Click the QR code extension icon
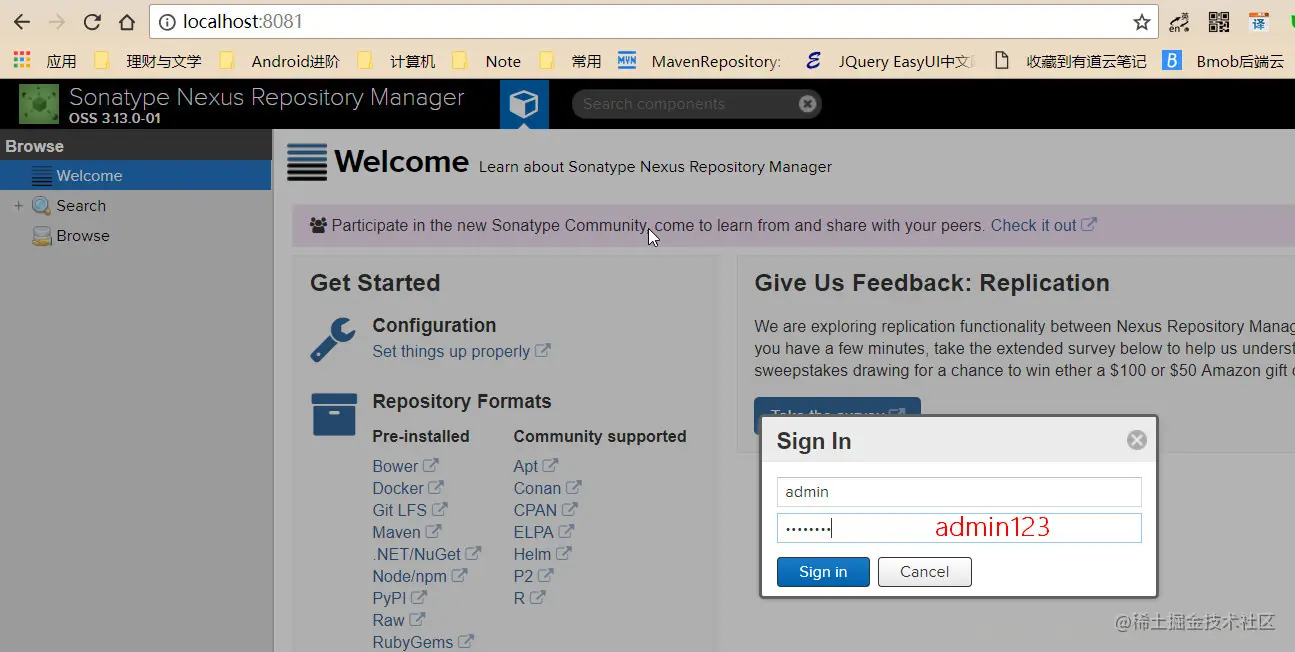Screen dimensions: 1295x652 (1218, 22)
